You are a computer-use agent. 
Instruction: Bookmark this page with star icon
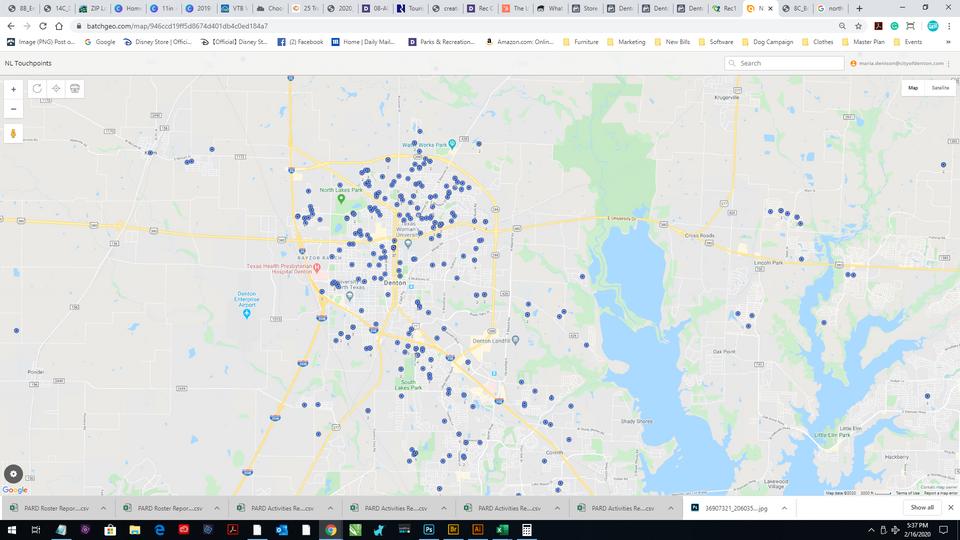(x=858, y=26)
